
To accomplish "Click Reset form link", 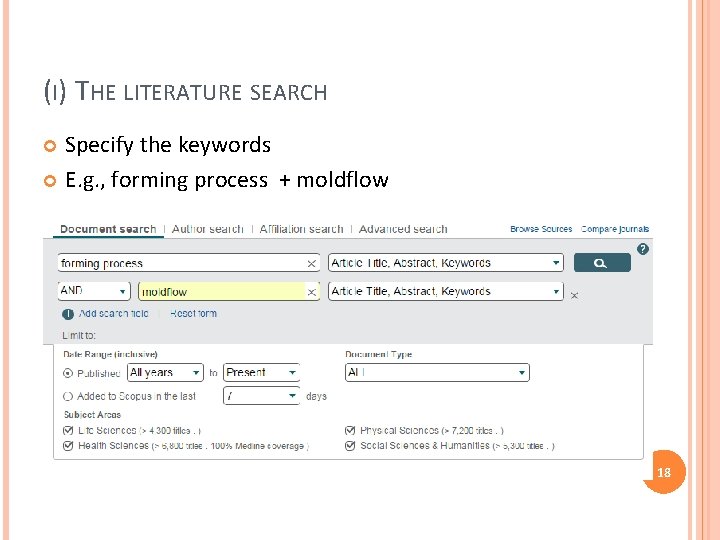I will click(193, 314).
